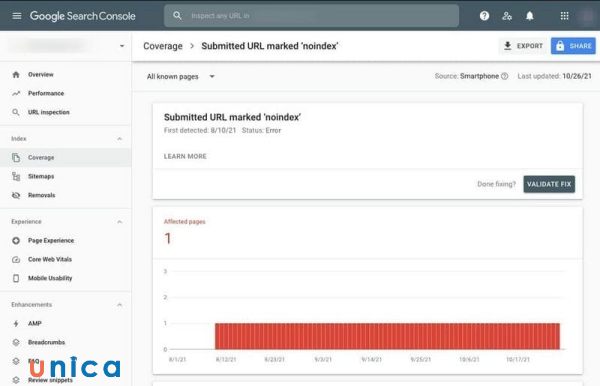Click the Learn More link
Image resolution: width=600 pixels, height=386 pixels.
185,156
